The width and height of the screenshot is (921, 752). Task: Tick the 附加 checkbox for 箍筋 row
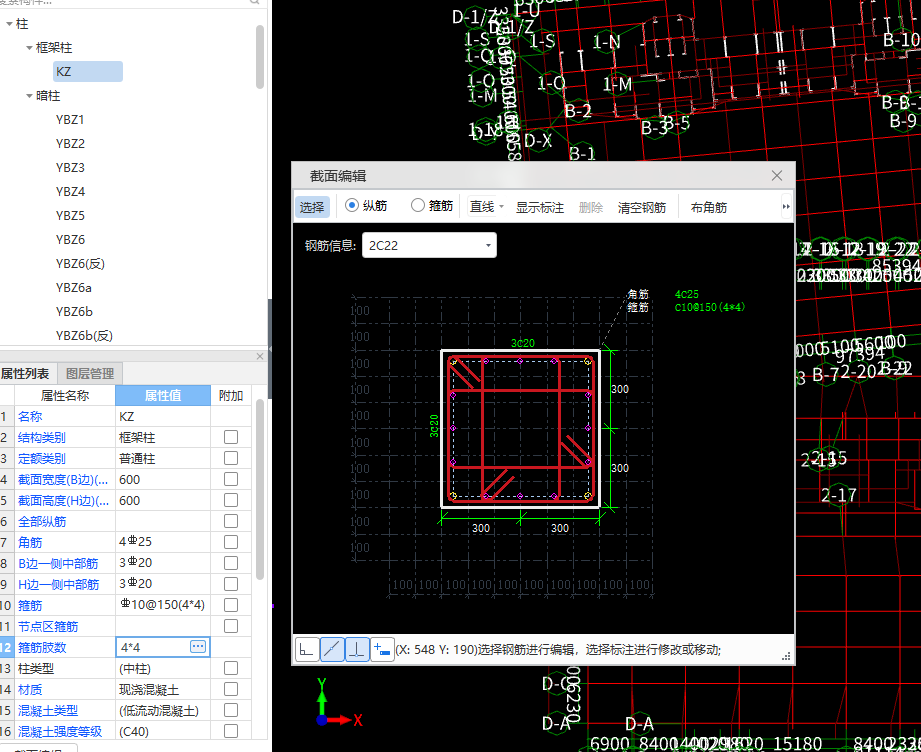[231, 605]
